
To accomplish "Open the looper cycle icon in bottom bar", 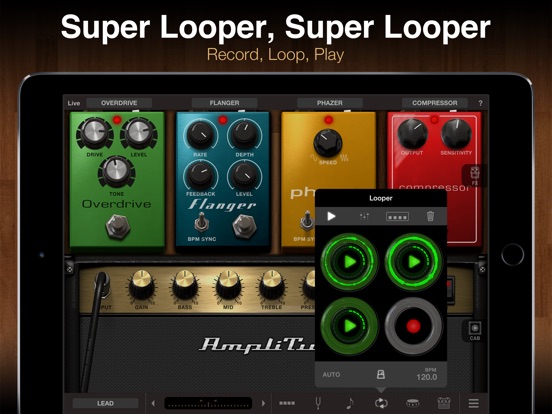I will pos(381,403).
